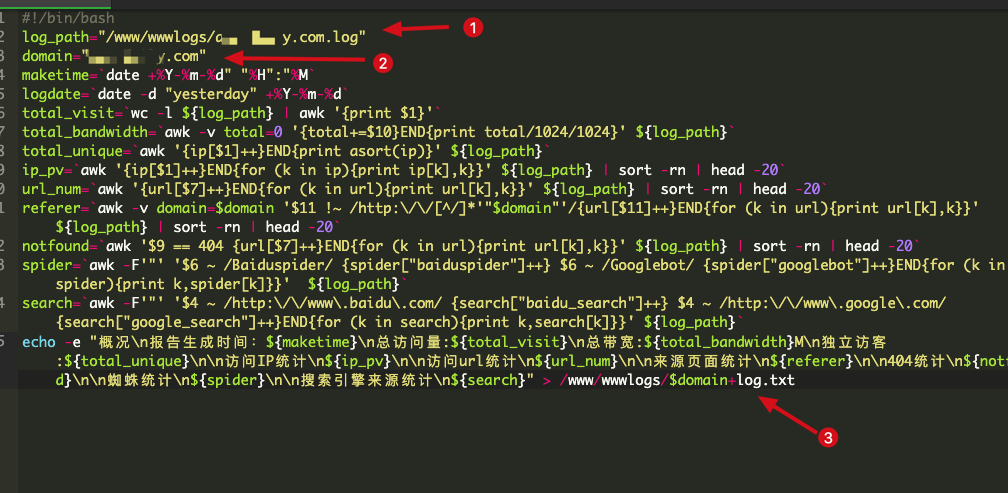Image resolution: width=1008 pixels, height=493 pixels.
Task: Click the red circle annotation numbered 3
Action: point(827,436)
